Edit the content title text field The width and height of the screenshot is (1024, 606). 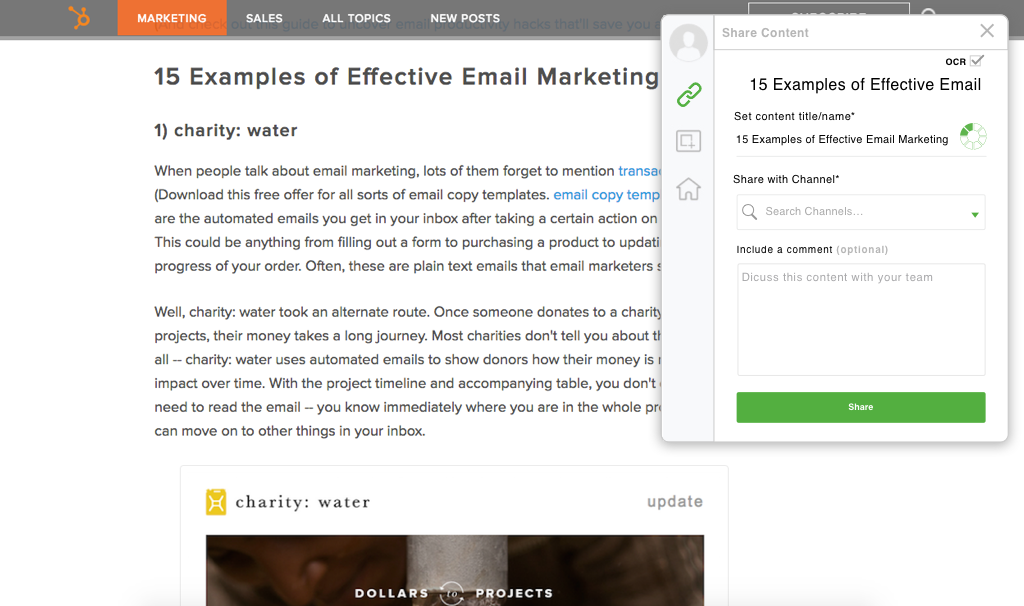(x=842, y=140)
